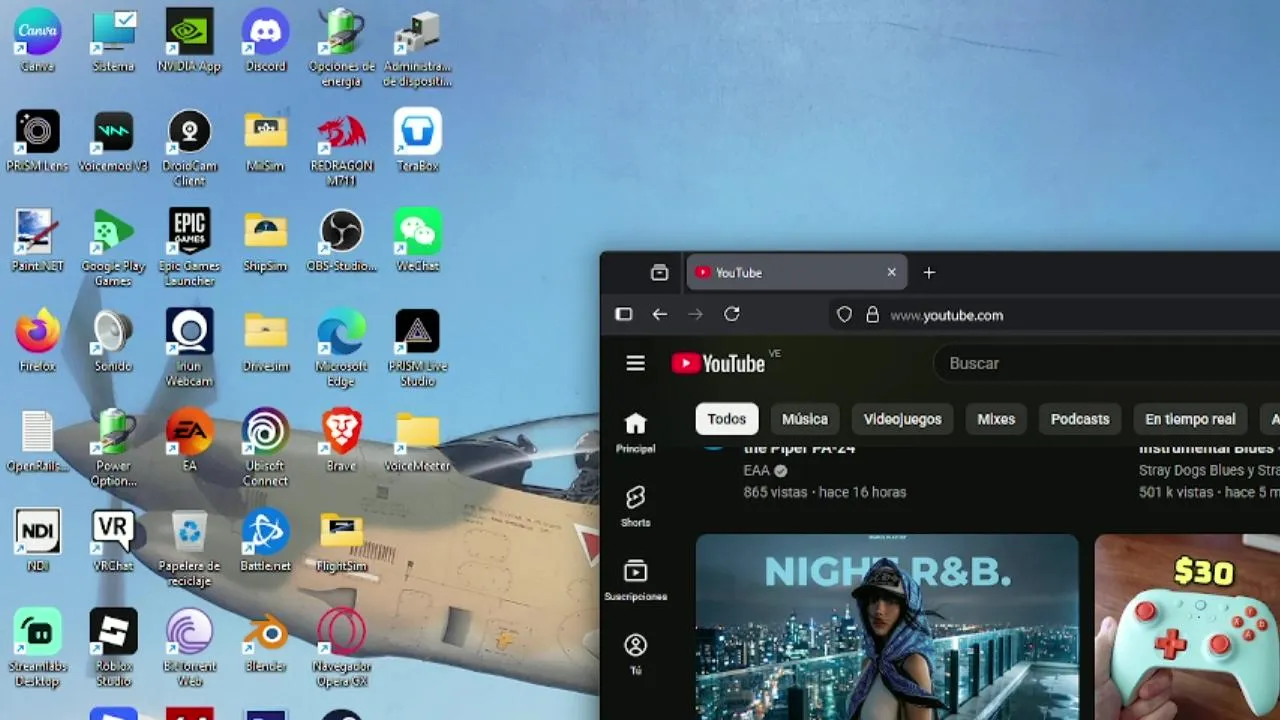Viewport: 1280px width, 720px height.
Task: Click the Buscar search field
Action: [1107, 363]
